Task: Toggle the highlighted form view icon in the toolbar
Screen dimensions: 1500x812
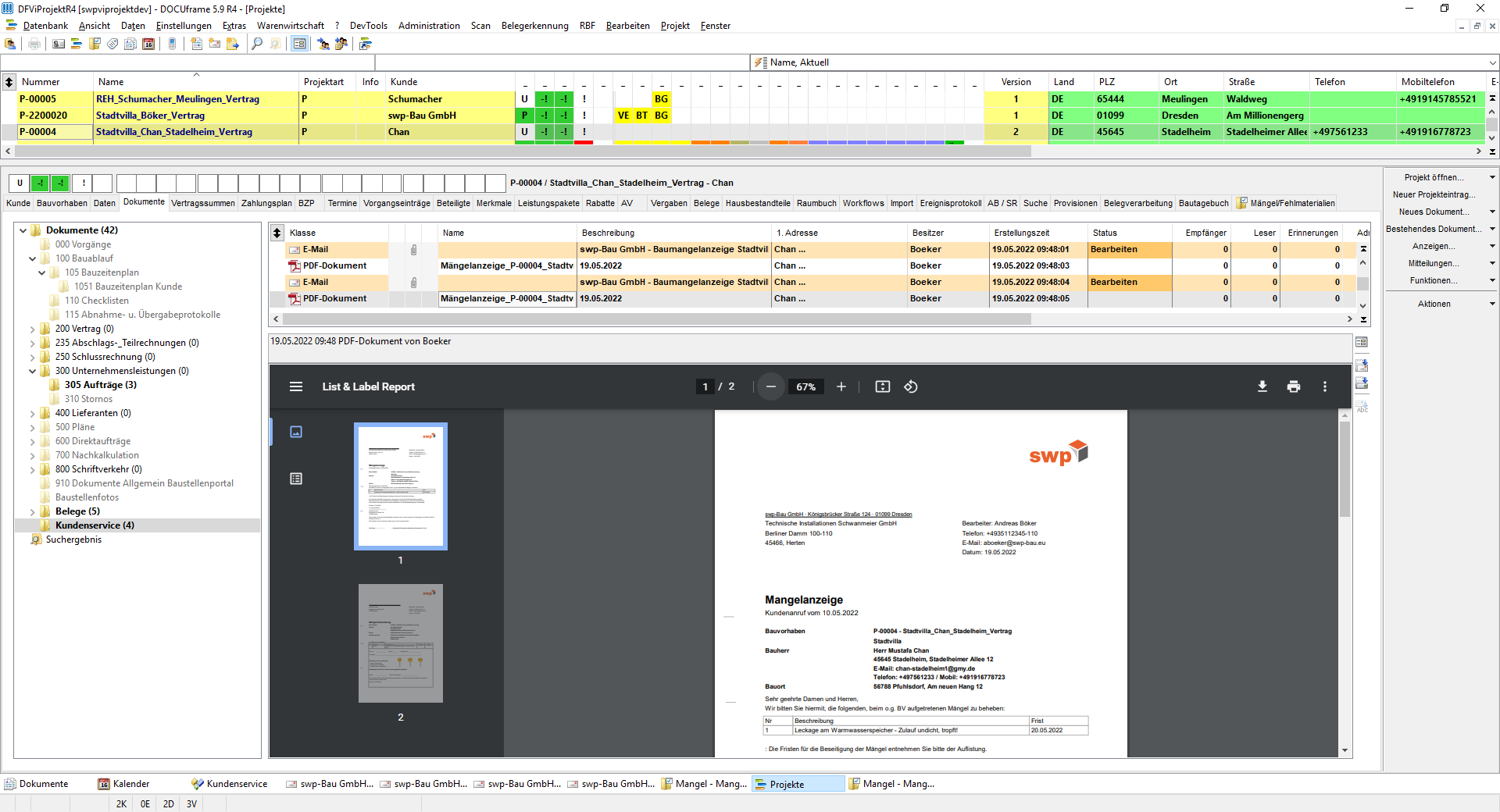Action: 299,44
